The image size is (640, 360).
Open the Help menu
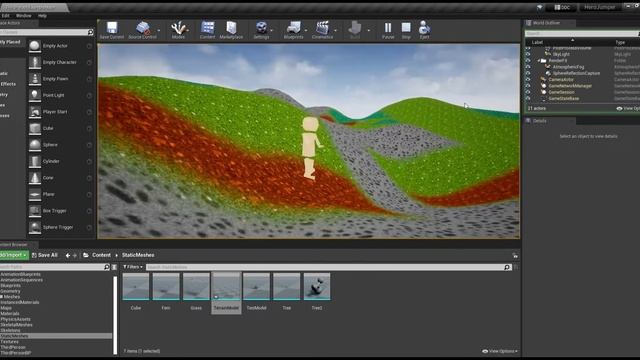[42, 16]
